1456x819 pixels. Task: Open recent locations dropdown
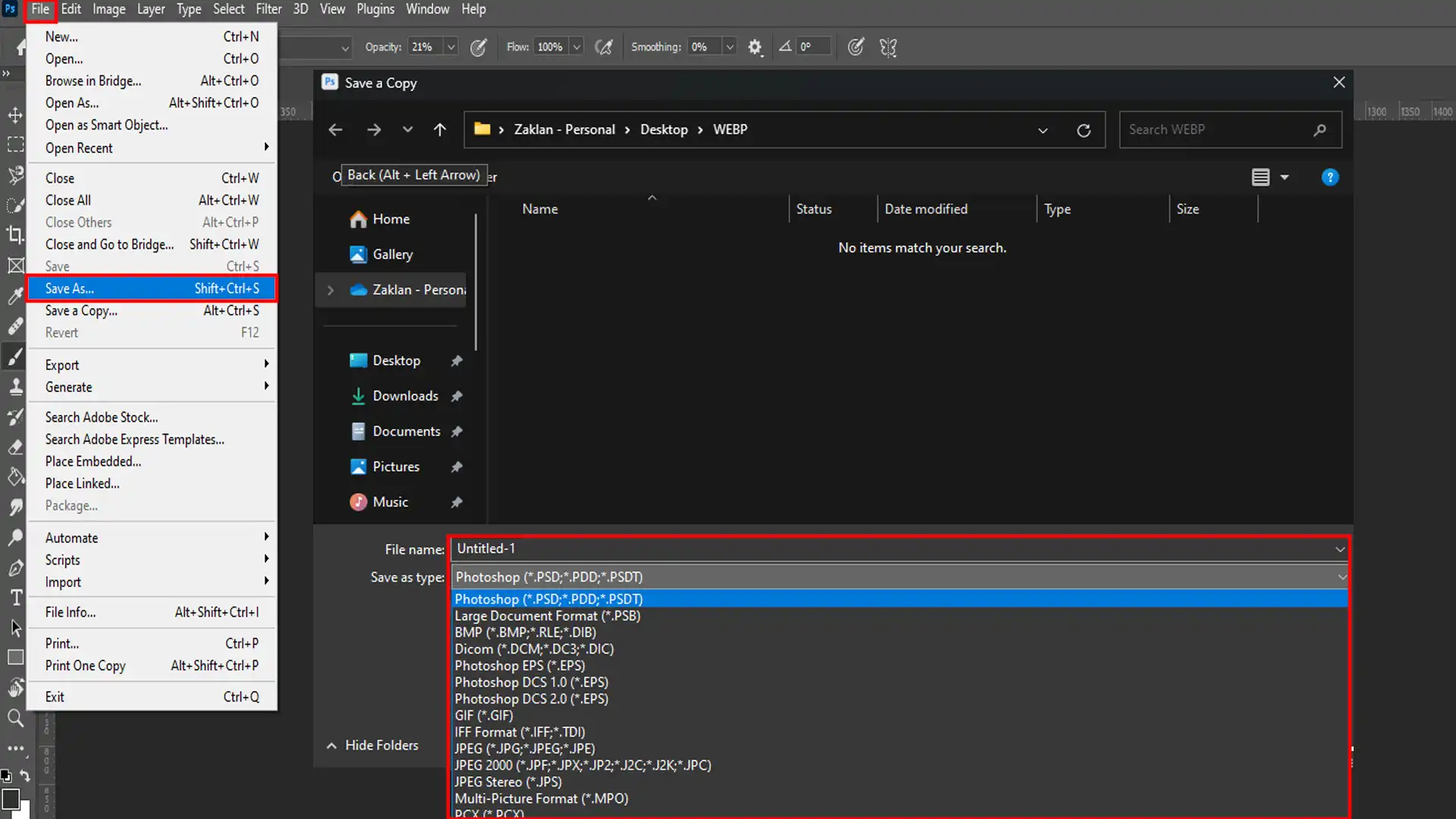[x=408, y=130]
